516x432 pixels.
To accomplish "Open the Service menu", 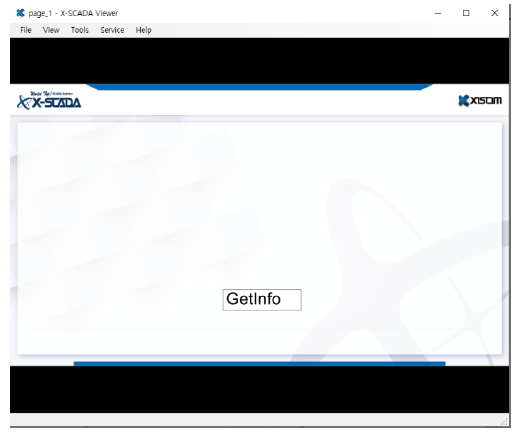I will (x=112, y=30).
